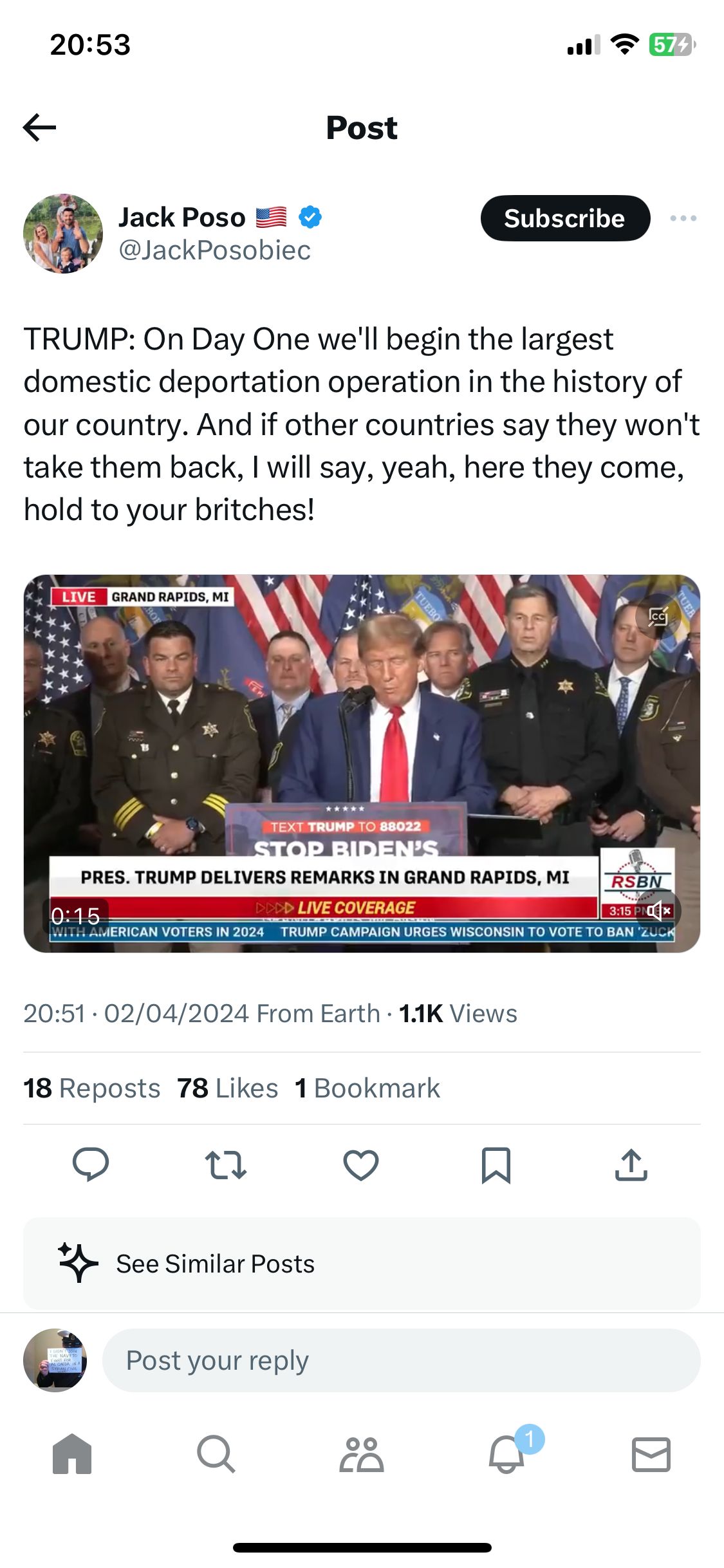Screen dimensions: 724x1568
Task: Open Jack Poso's profile picture
Action: click(63, 234)
